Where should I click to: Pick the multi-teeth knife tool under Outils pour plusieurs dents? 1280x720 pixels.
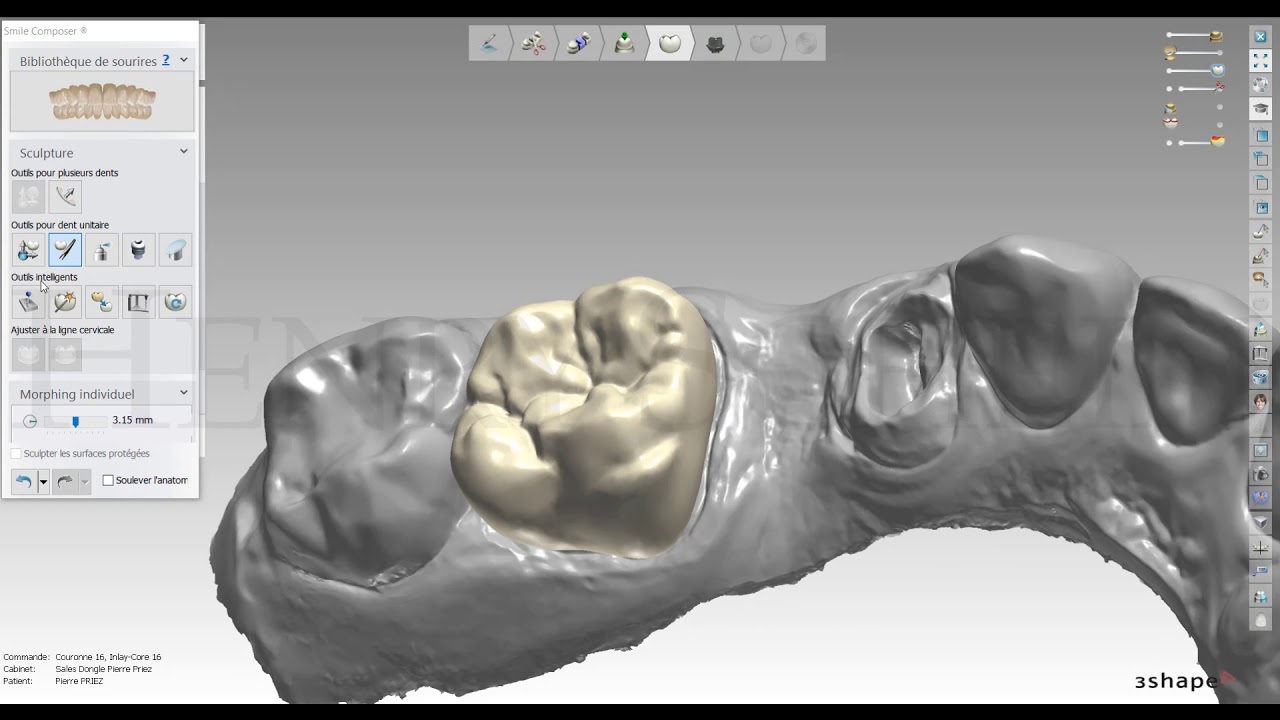pyautogui.click(x=65, y=197)
